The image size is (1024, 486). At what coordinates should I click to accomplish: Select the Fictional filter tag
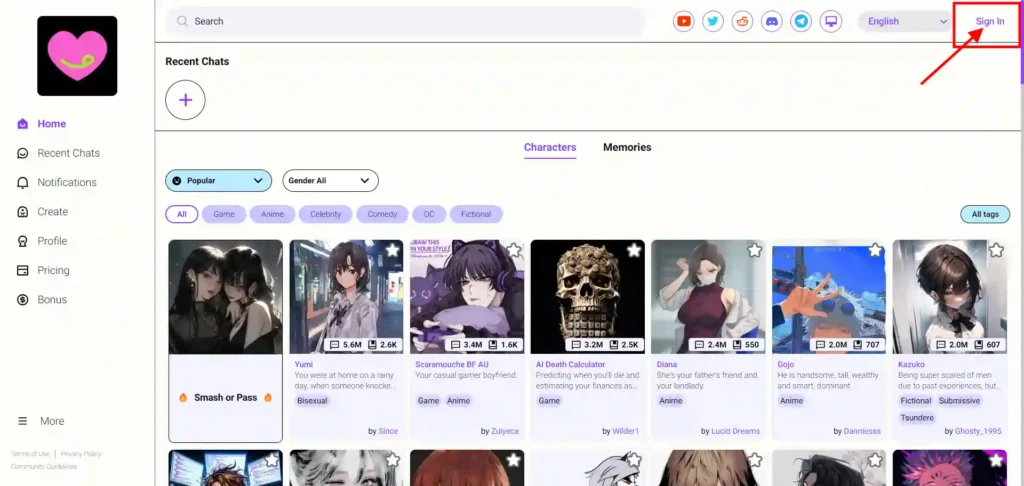point(476,214)
